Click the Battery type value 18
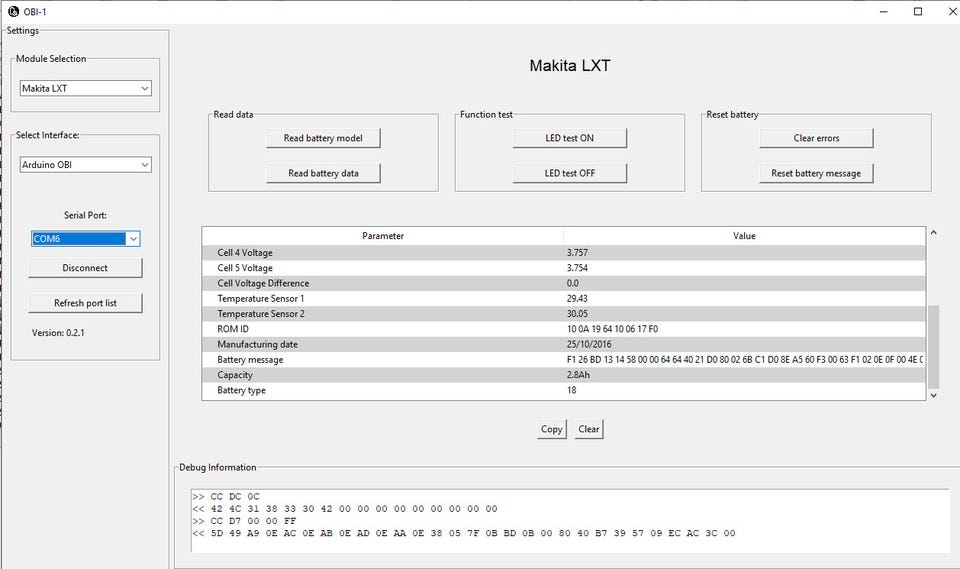This screenshot has height=569, width=960. [572, 390]
